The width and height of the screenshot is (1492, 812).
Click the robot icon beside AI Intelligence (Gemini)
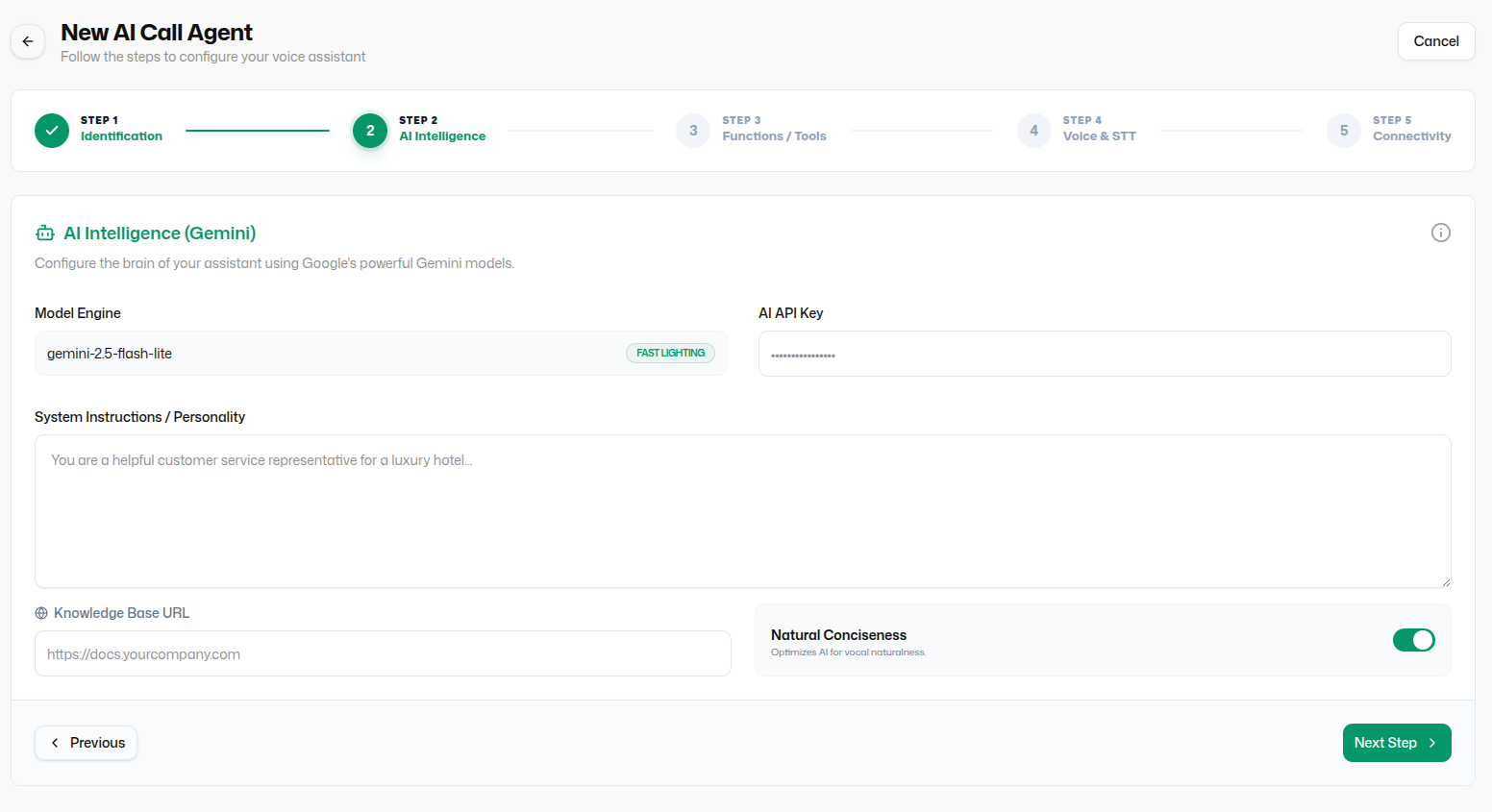(x=45, y=234)
